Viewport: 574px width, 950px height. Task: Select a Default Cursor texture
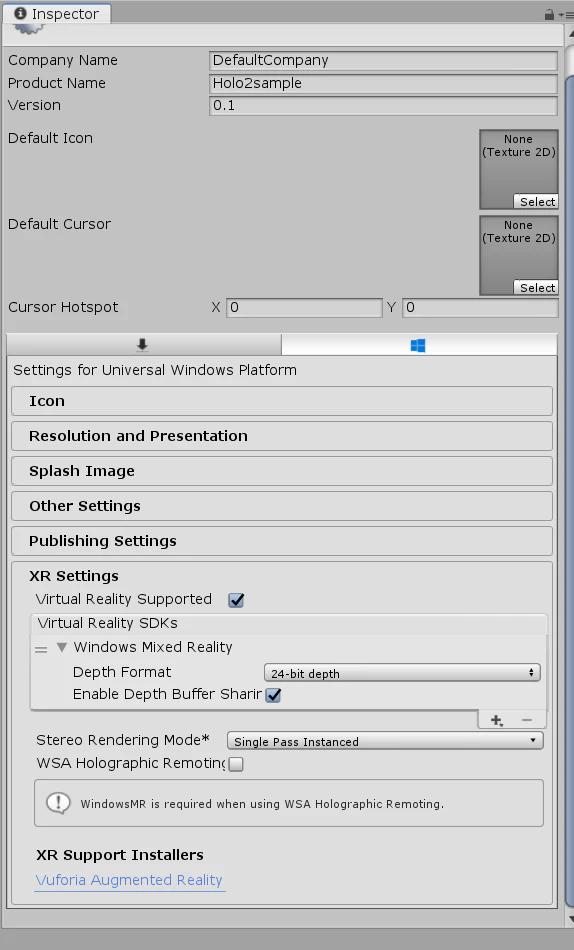[536, 288]
